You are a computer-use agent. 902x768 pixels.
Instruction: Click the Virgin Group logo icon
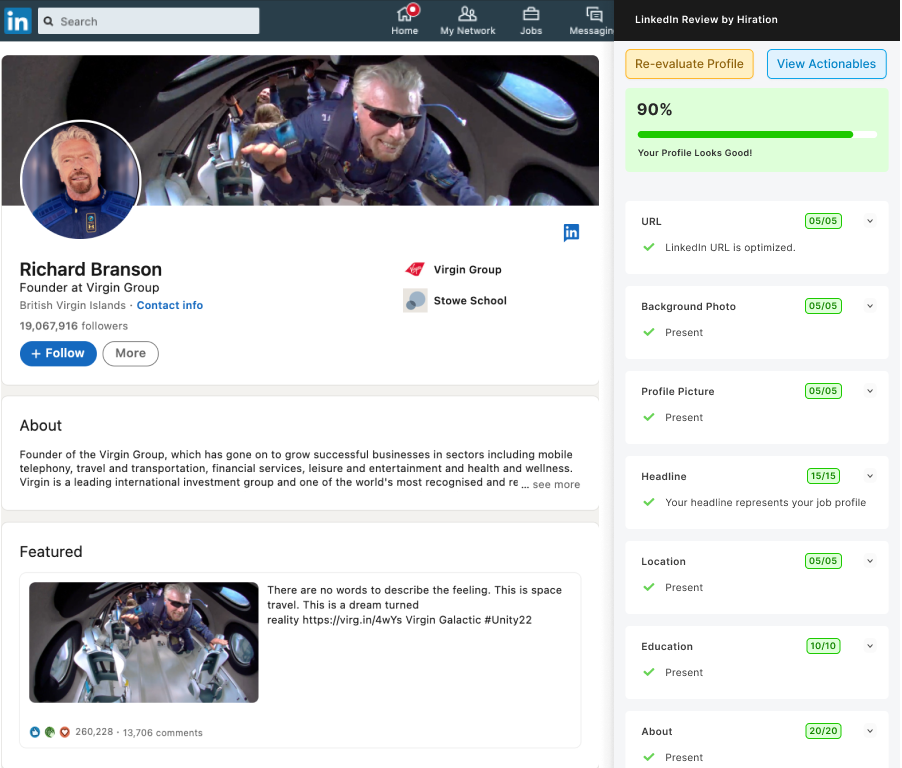tap(415, 269)
